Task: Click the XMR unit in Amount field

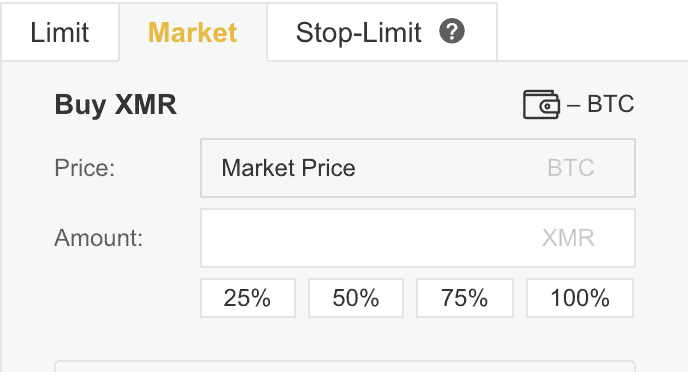Action: (x=568, y=238)
